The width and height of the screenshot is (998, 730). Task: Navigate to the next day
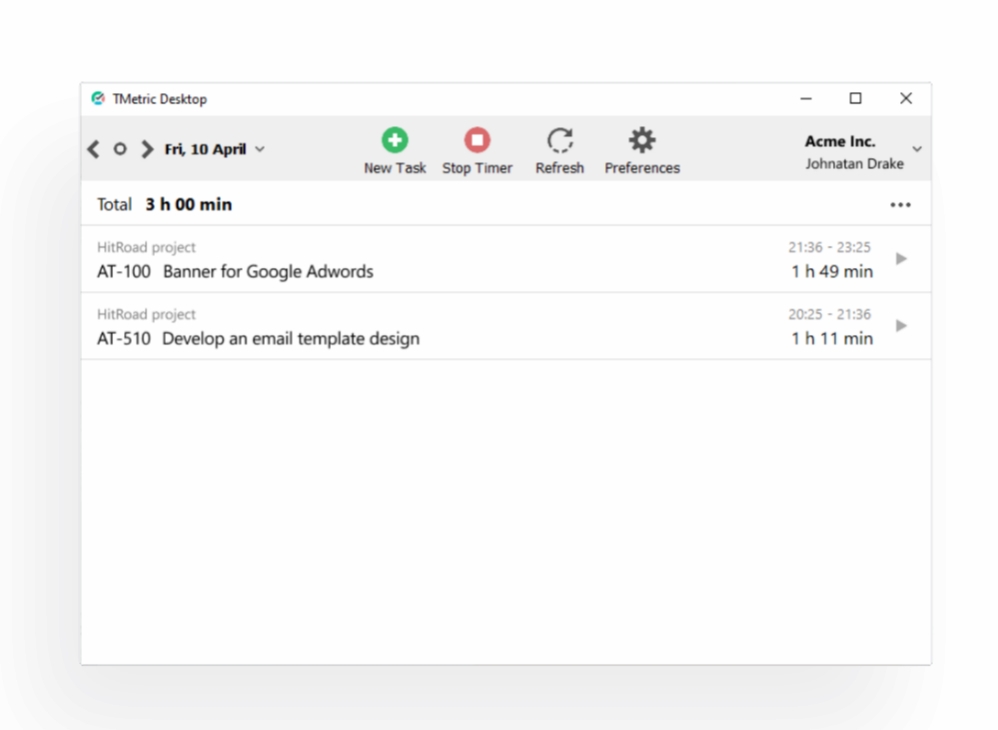[x=146, y=148]
